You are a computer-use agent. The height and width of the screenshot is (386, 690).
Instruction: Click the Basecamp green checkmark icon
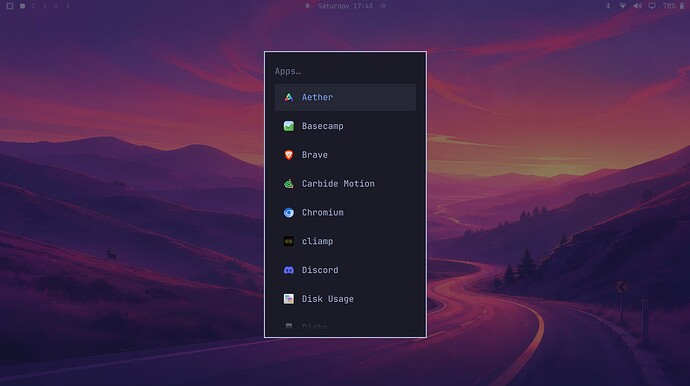point(289,126)
